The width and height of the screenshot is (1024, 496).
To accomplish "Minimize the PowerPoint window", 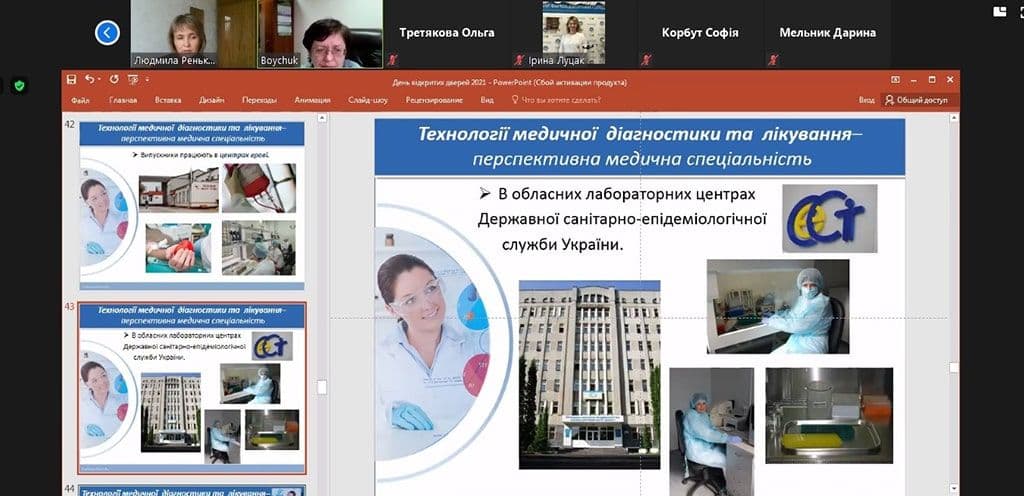I will pyautogui.click(x=914, y=80).
